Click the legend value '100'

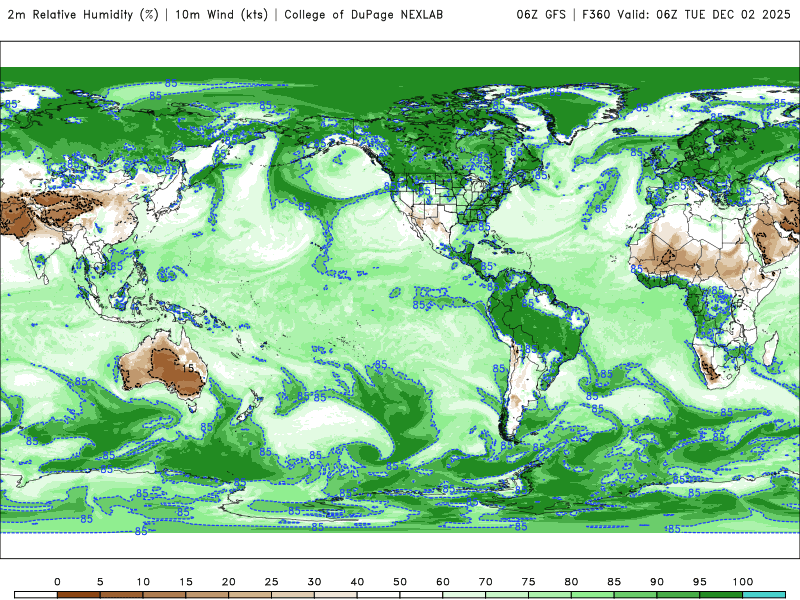(x=743, y=582)
